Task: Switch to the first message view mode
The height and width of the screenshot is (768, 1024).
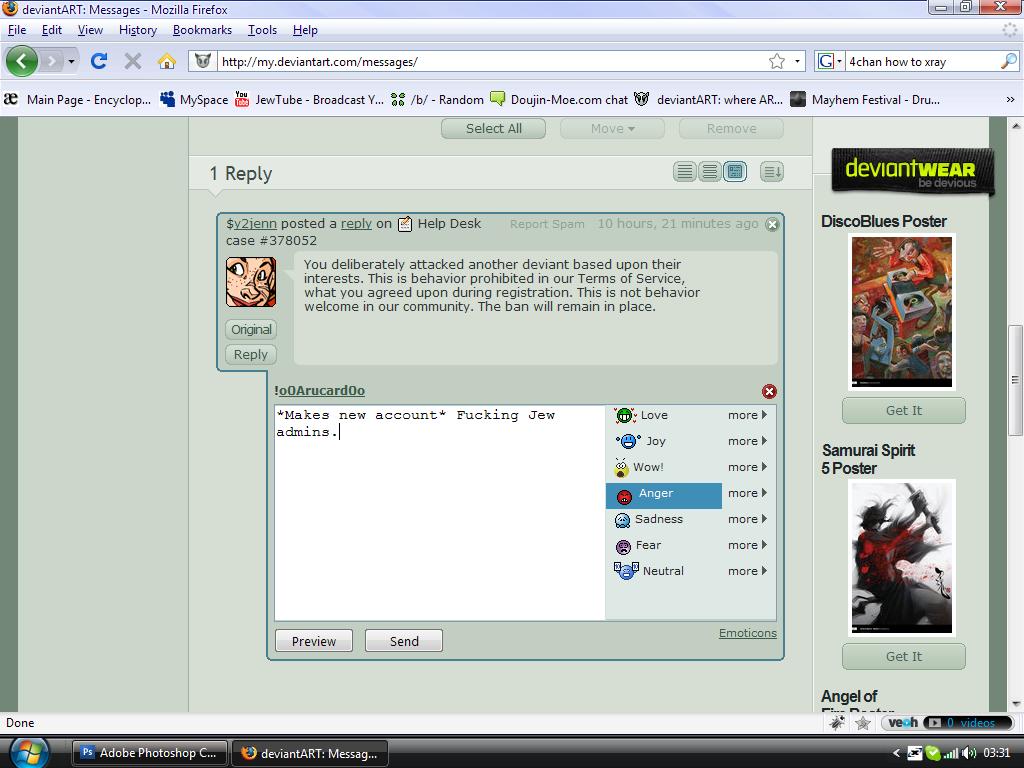Action: point(685,172)
